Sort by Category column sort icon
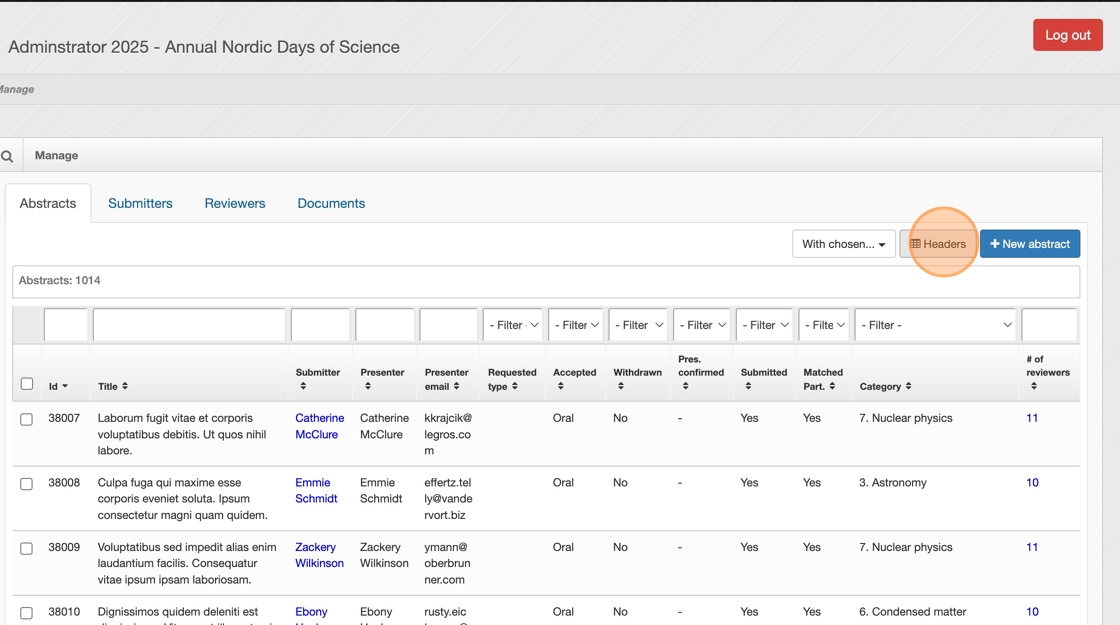The width and height of the screenshot is (1120, 625). 908,386
